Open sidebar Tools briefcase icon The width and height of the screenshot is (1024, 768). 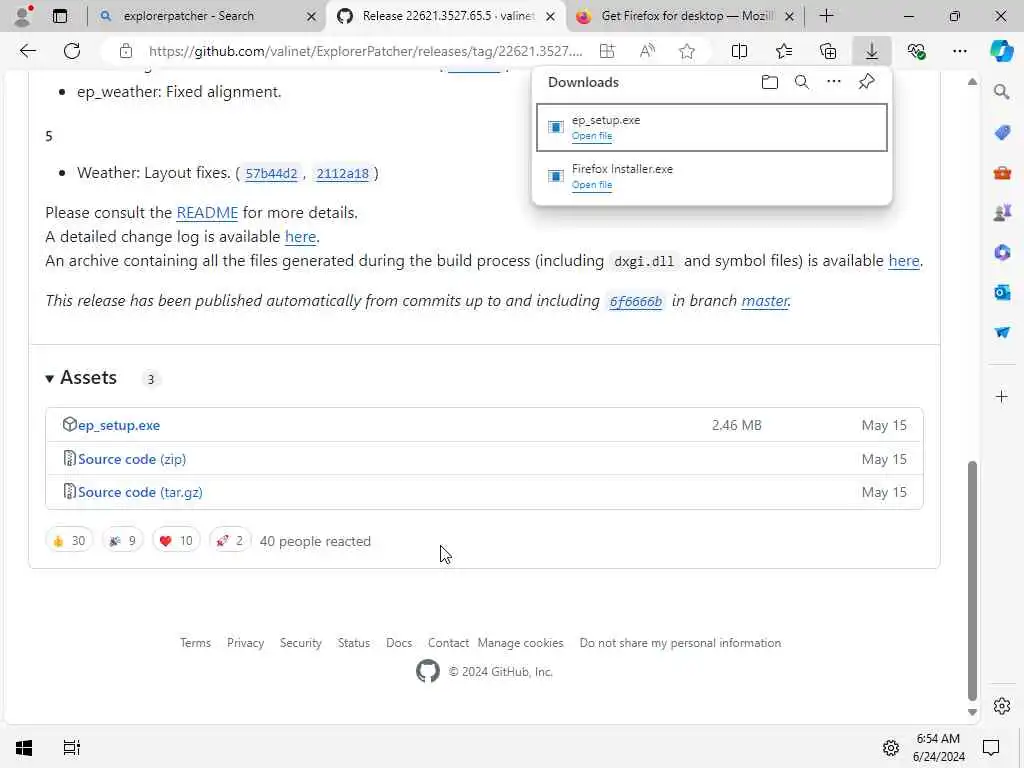coord(1002,173)
